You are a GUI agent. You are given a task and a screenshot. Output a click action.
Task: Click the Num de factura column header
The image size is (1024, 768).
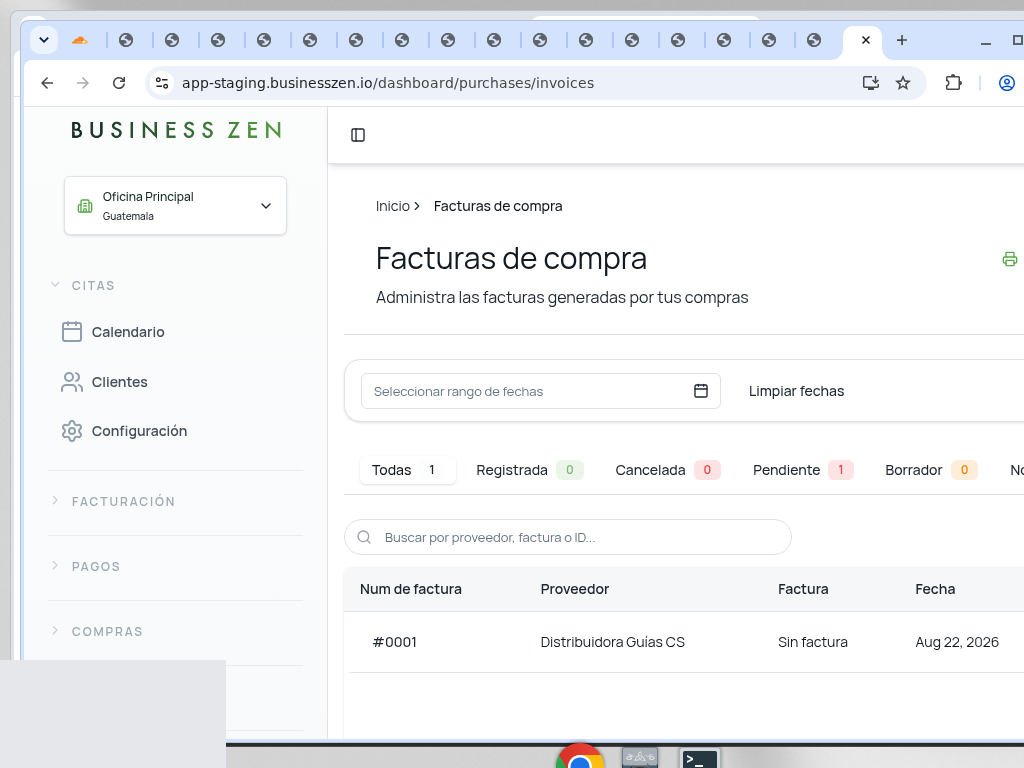(x=411, y=589)
